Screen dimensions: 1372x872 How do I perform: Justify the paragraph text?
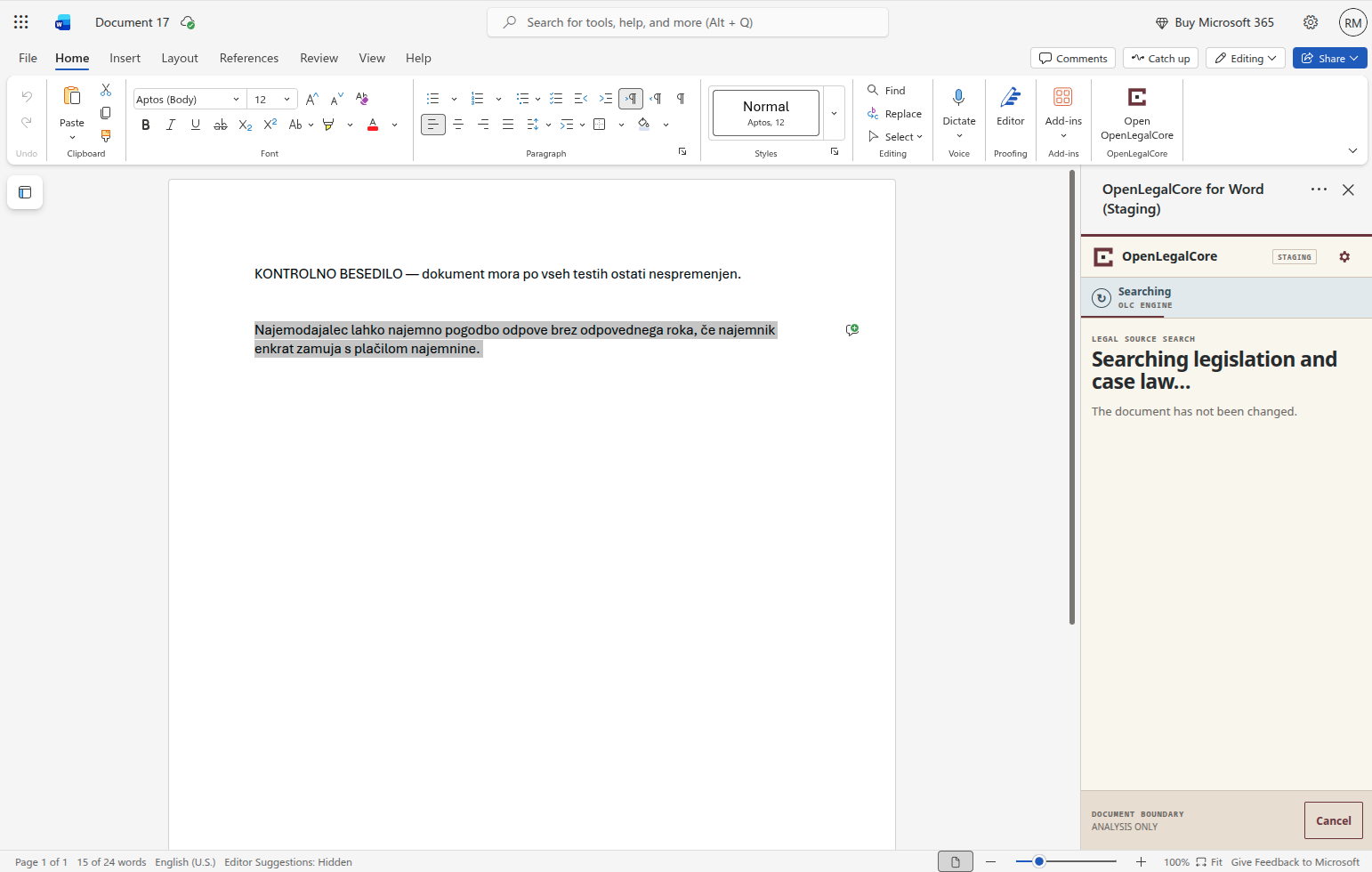(x=508, y=125)
